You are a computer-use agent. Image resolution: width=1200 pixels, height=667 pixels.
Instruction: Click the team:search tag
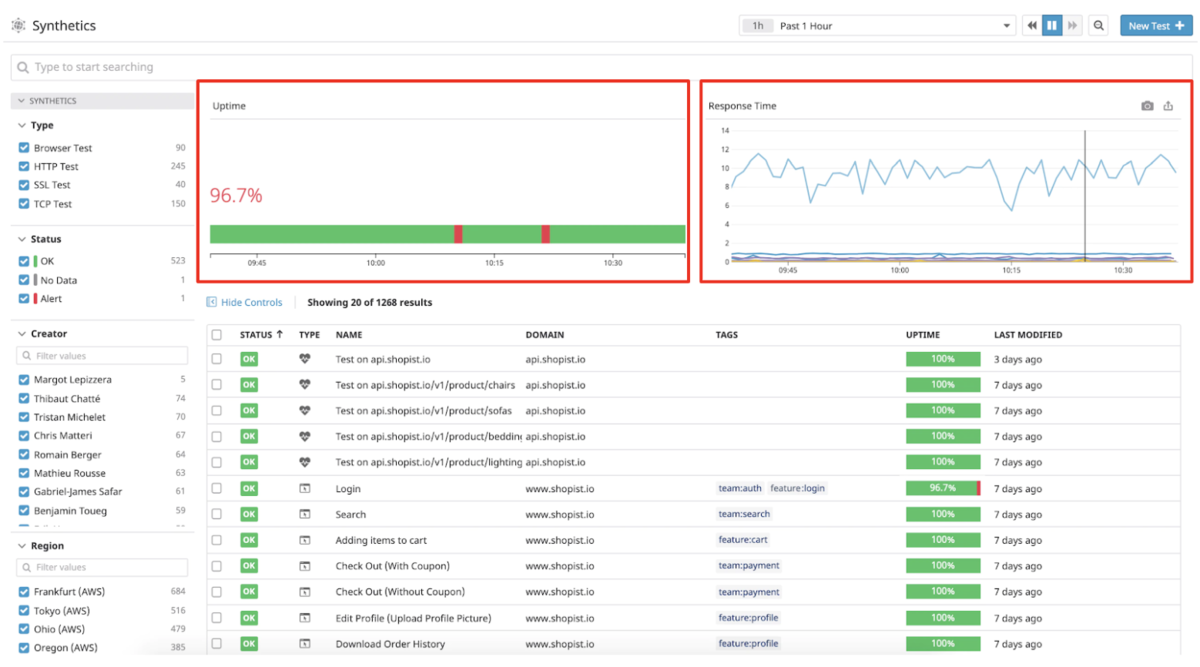click(x=744, y=514)
